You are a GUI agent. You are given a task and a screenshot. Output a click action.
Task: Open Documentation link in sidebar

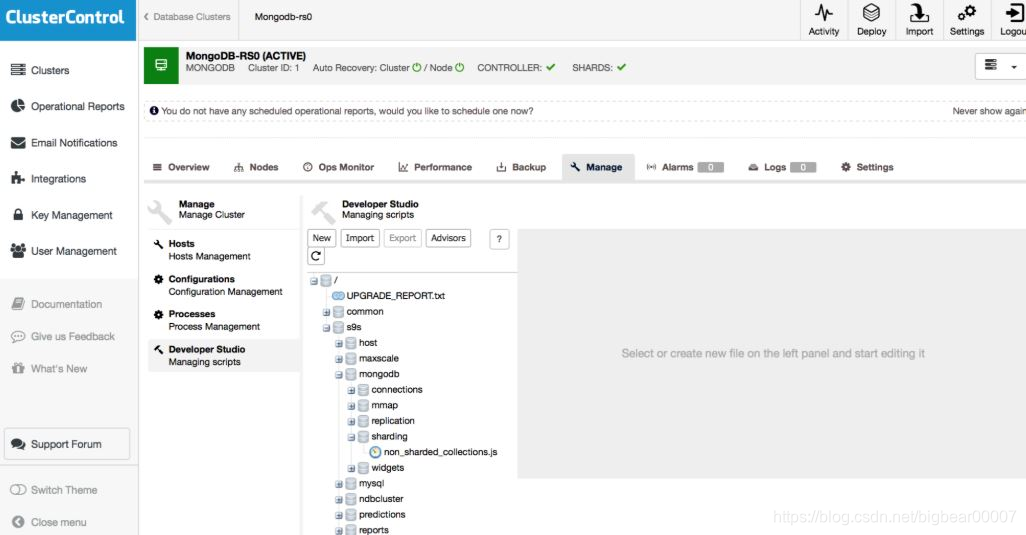pyautogui.click(x=56, y=304)
